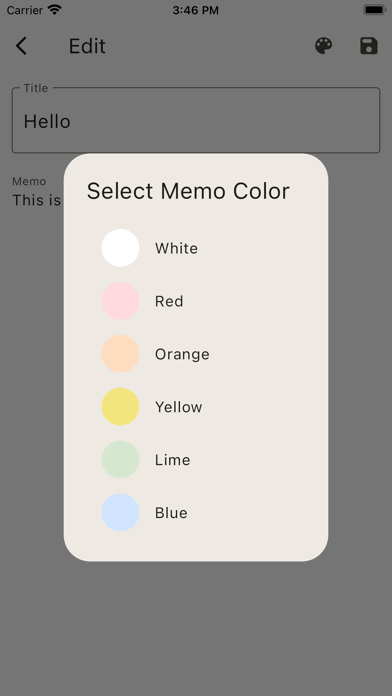
Task: Tap the Lime text label
Action: coord(172,460)
